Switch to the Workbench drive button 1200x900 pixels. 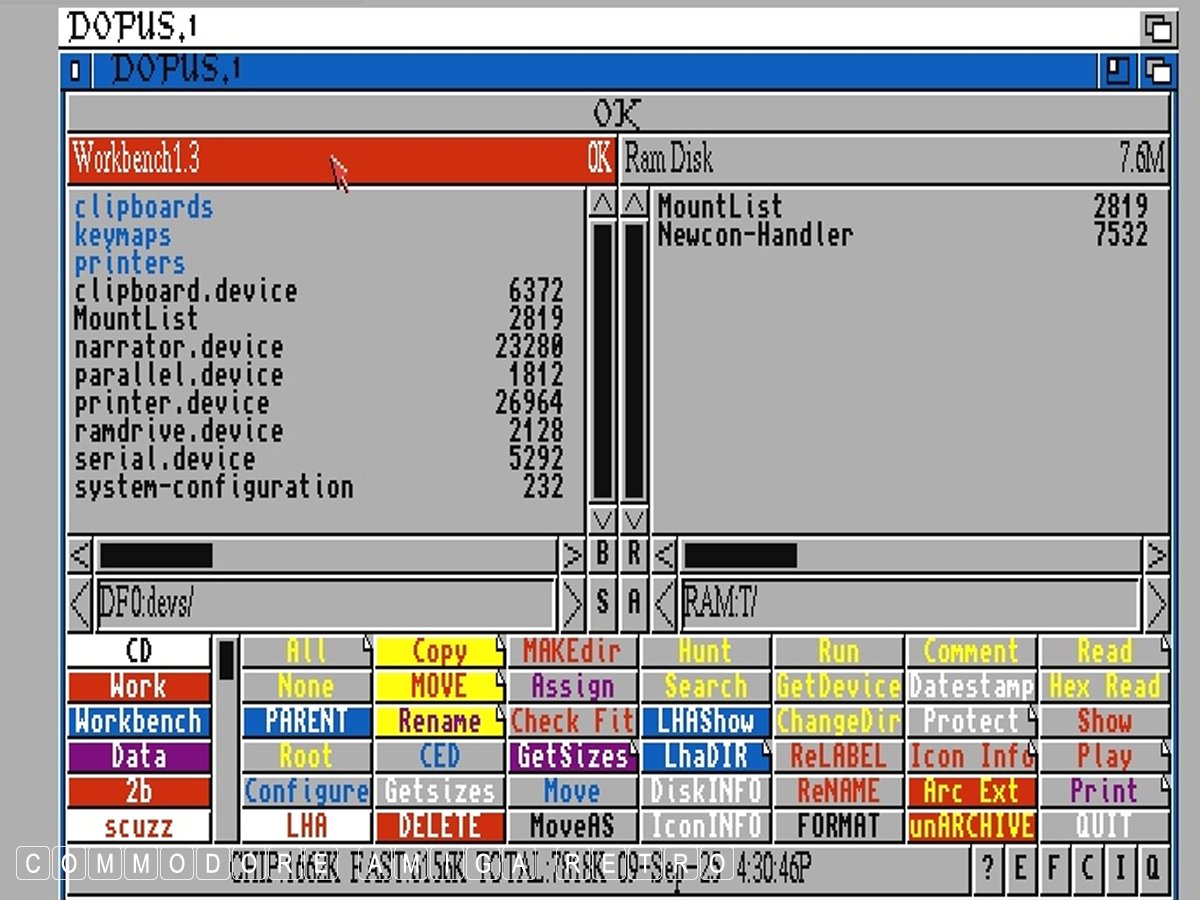(x=138, y=722)
